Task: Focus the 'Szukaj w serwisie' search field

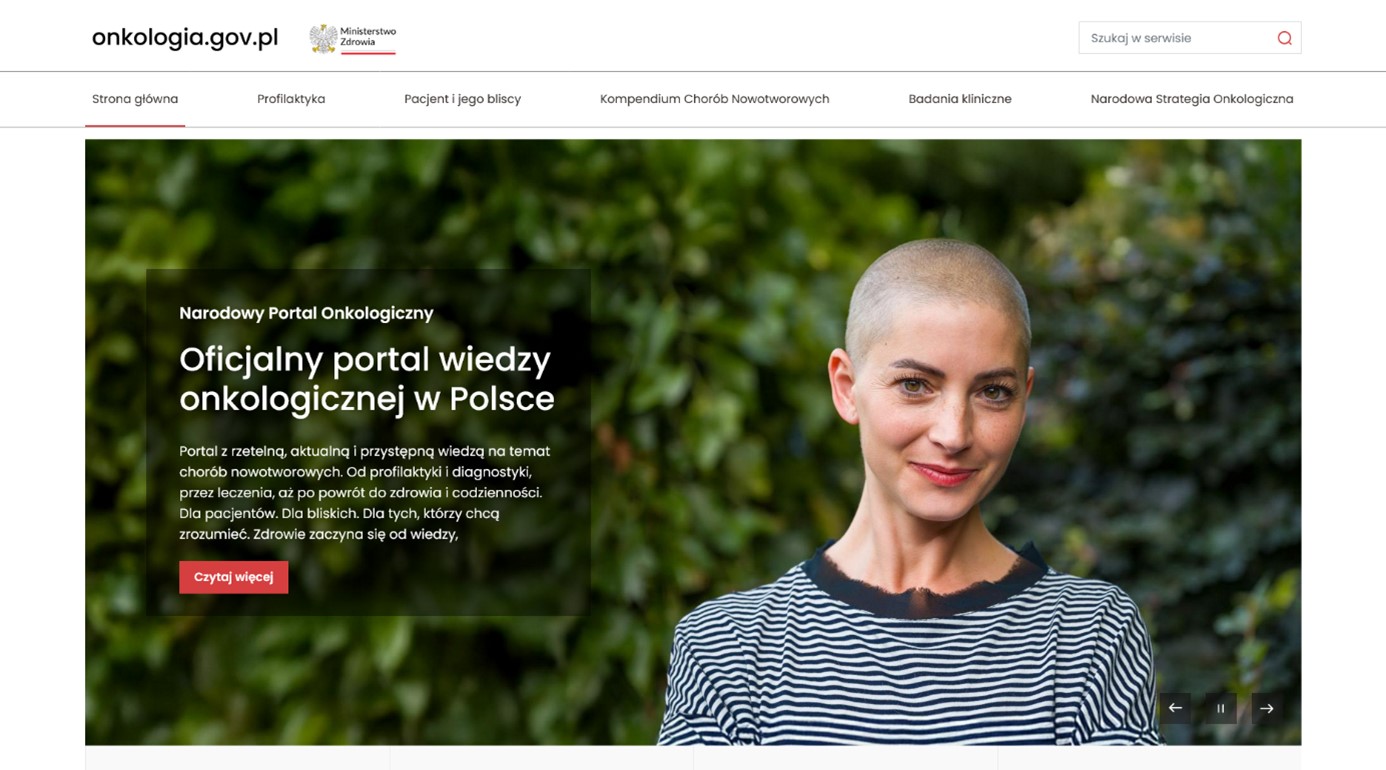Action: [1175, 38]
